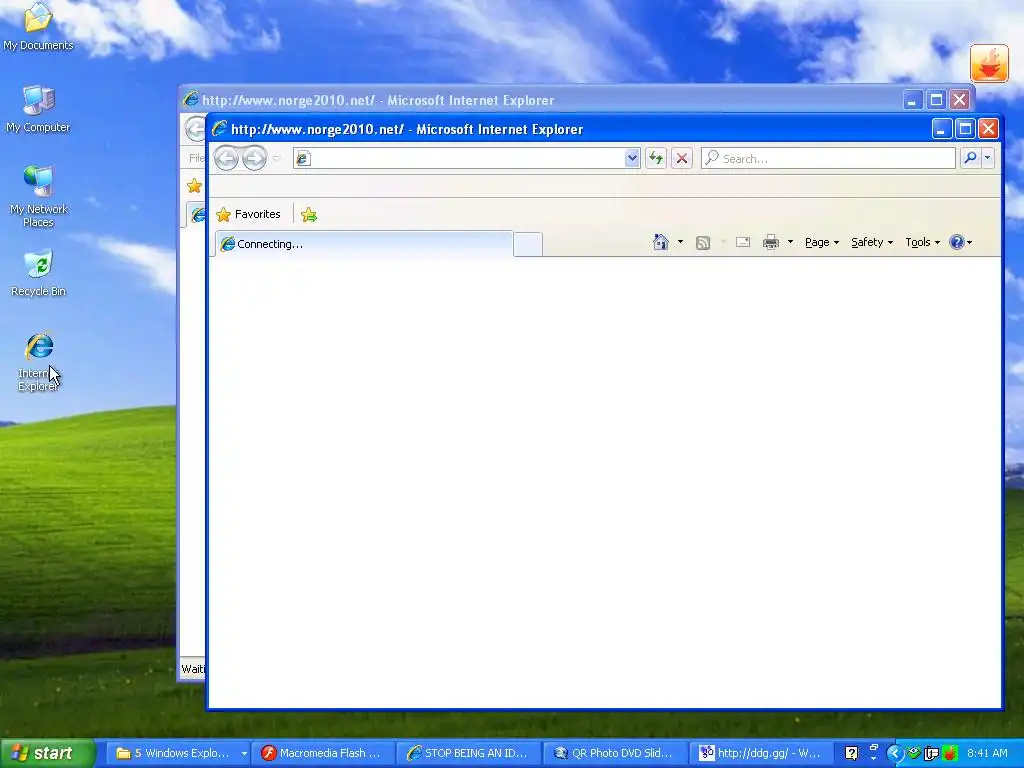The height and width of the screenshot is (768, 1024).
Task: Click the clipboard tray icon
Action: click(x=932, y=754)
